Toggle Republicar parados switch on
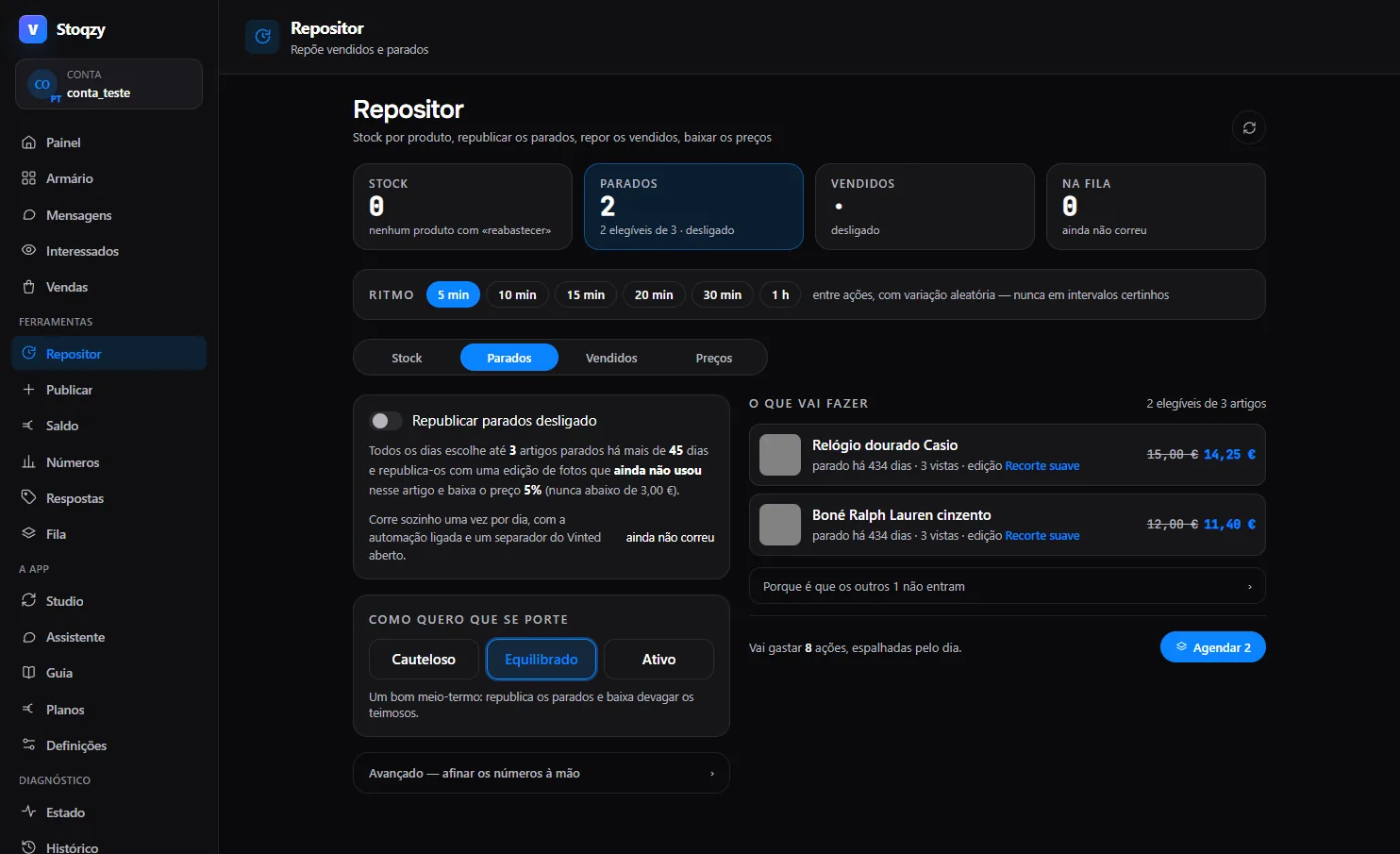This screenshot has width=1400, height=854. coord(386,421)
